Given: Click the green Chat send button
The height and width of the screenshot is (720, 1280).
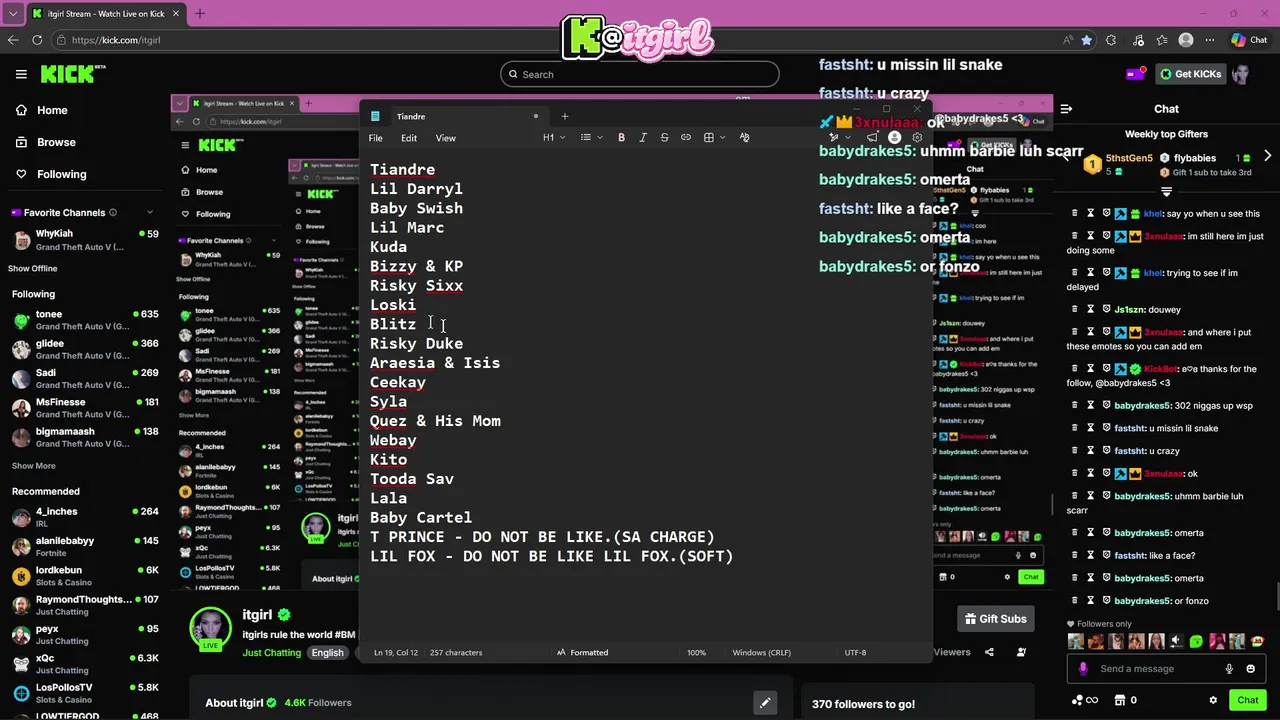Looking at the screenshot, I should [x=1248, y=700].
